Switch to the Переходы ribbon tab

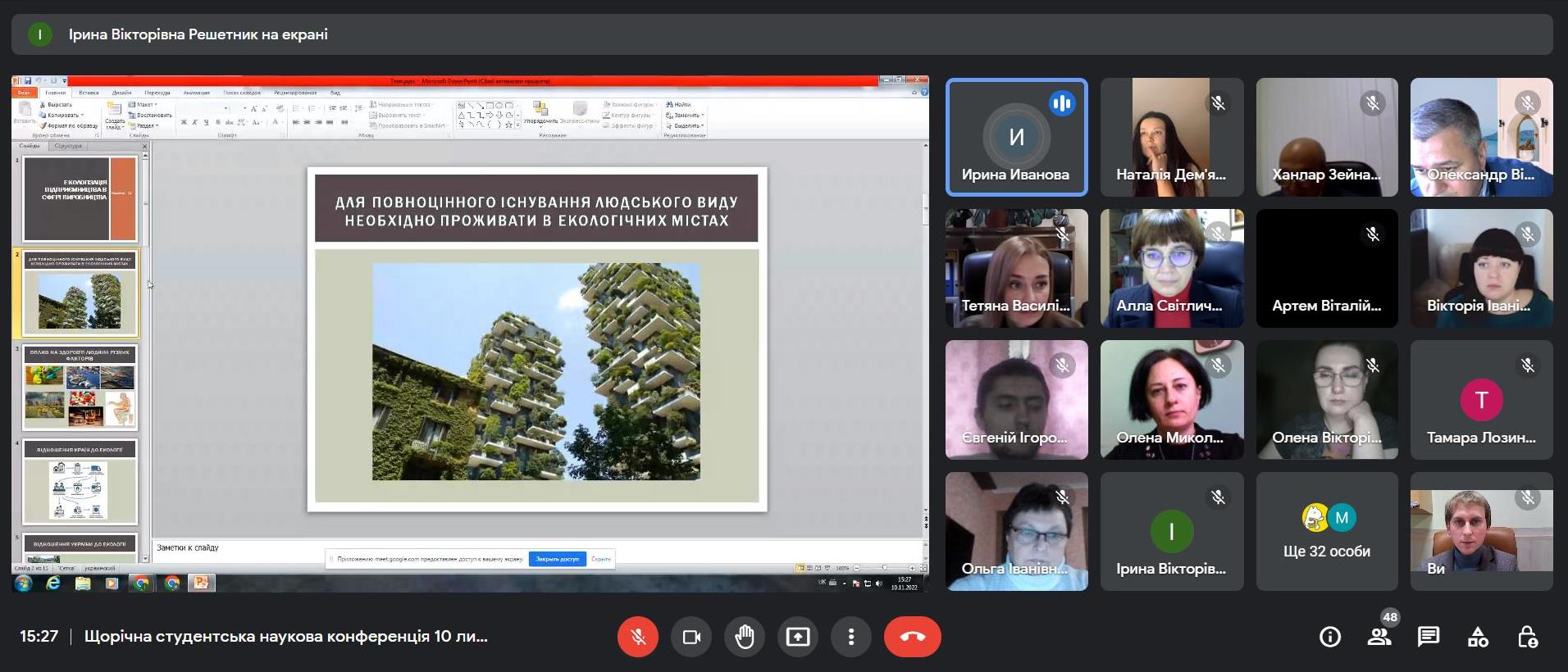[157, 93]
